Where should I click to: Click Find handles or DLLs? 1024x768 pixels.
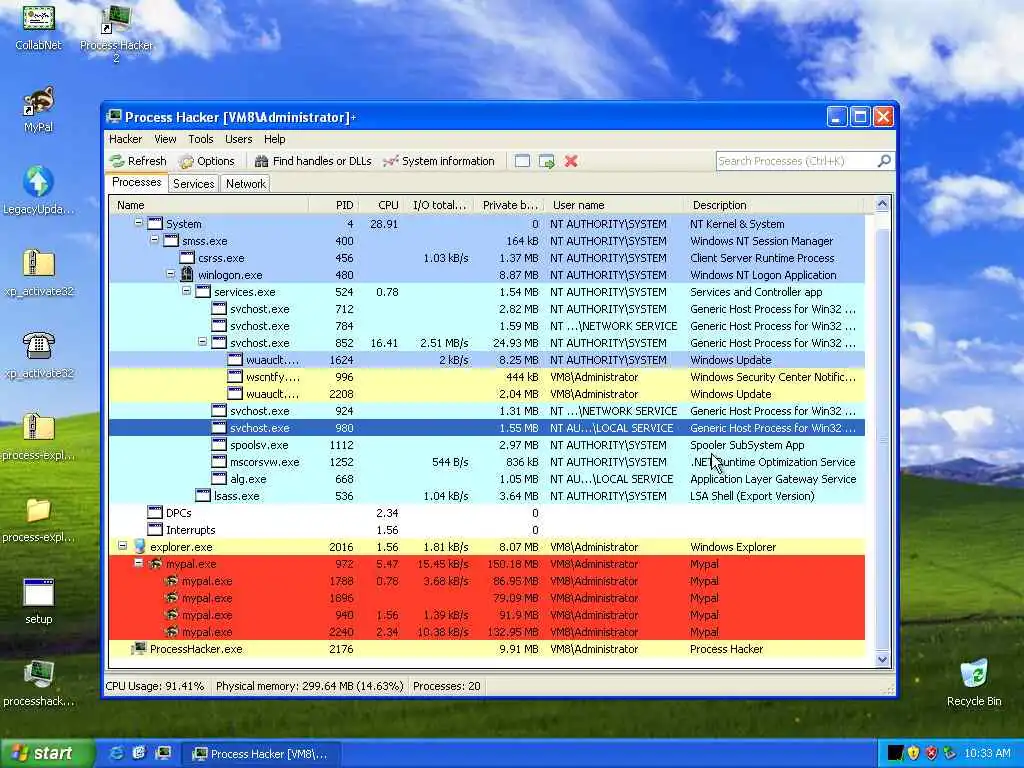pyautogui.click(x=313, y=161)
